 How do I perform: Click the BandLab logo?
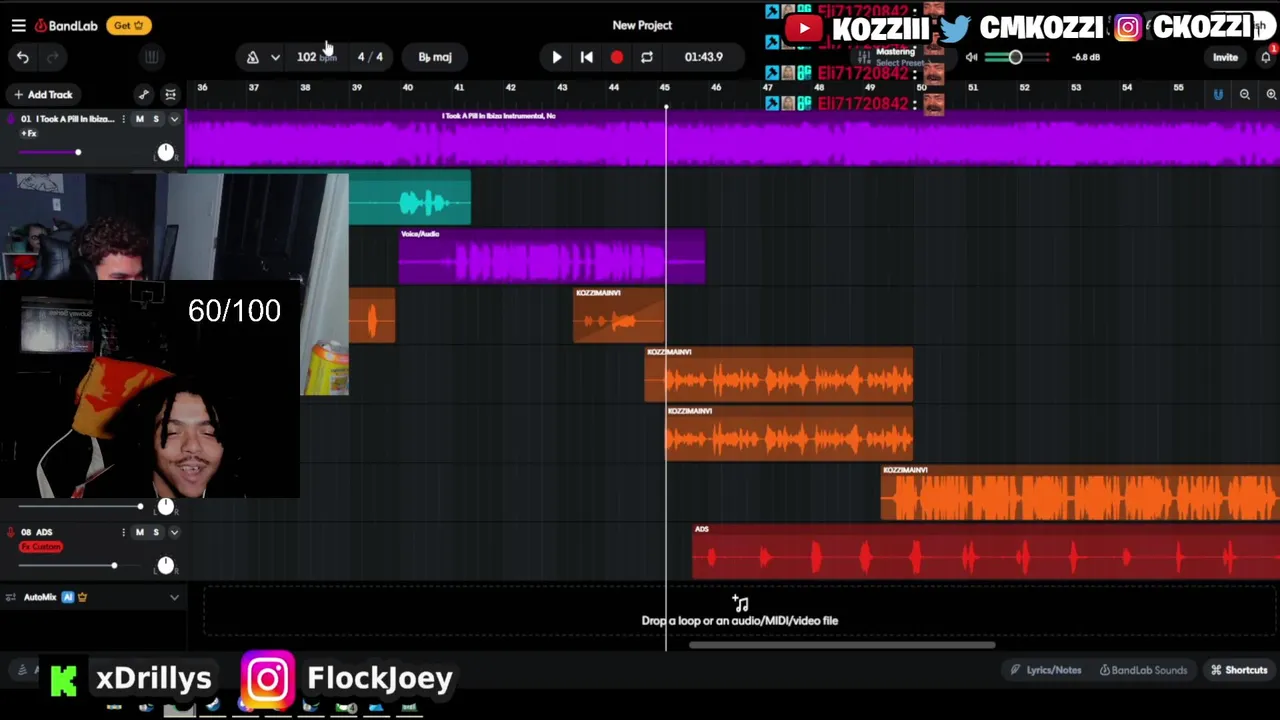67,25
